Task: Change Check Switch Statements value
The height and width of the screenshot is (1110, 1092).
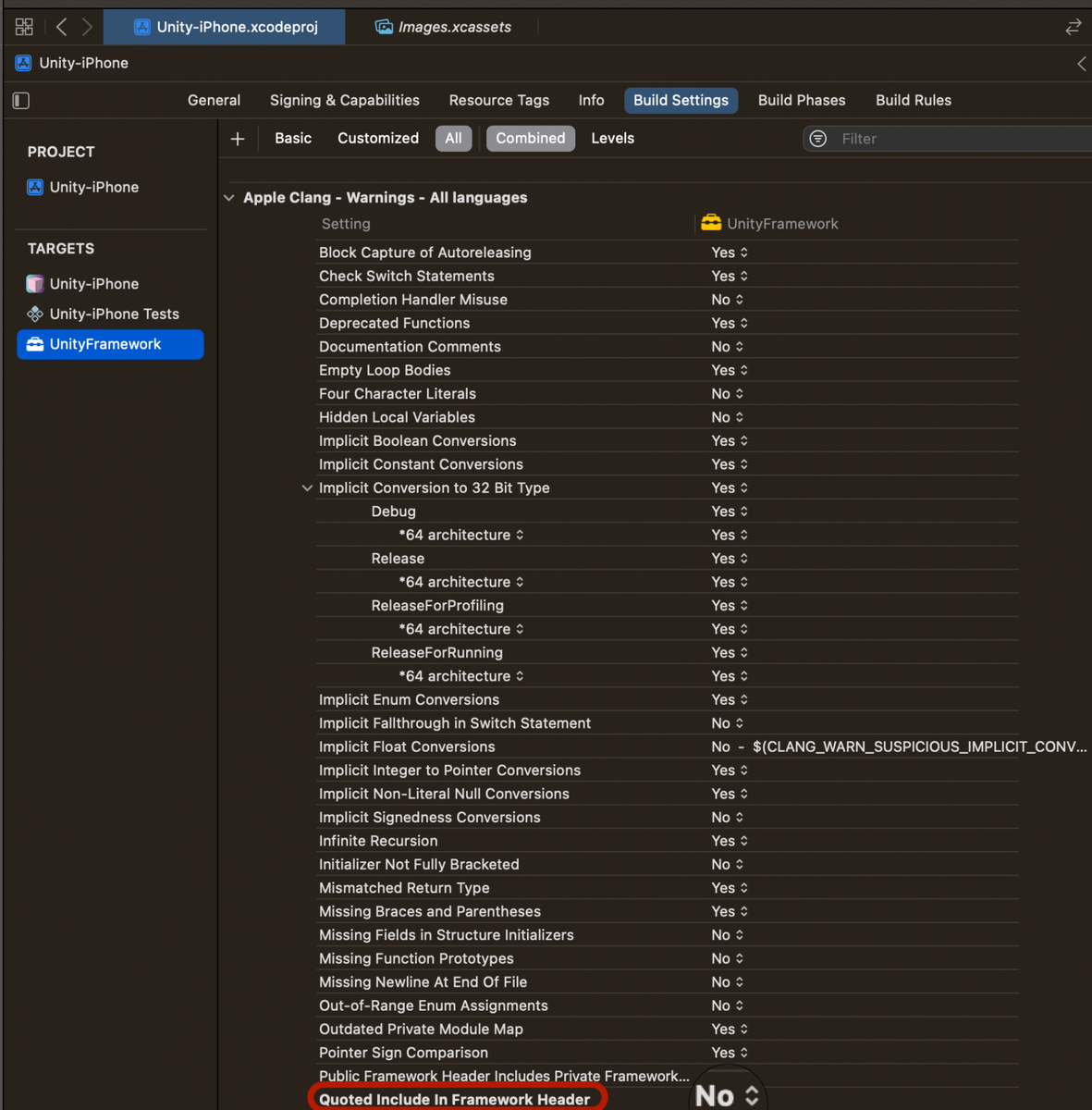Action: 730,276
